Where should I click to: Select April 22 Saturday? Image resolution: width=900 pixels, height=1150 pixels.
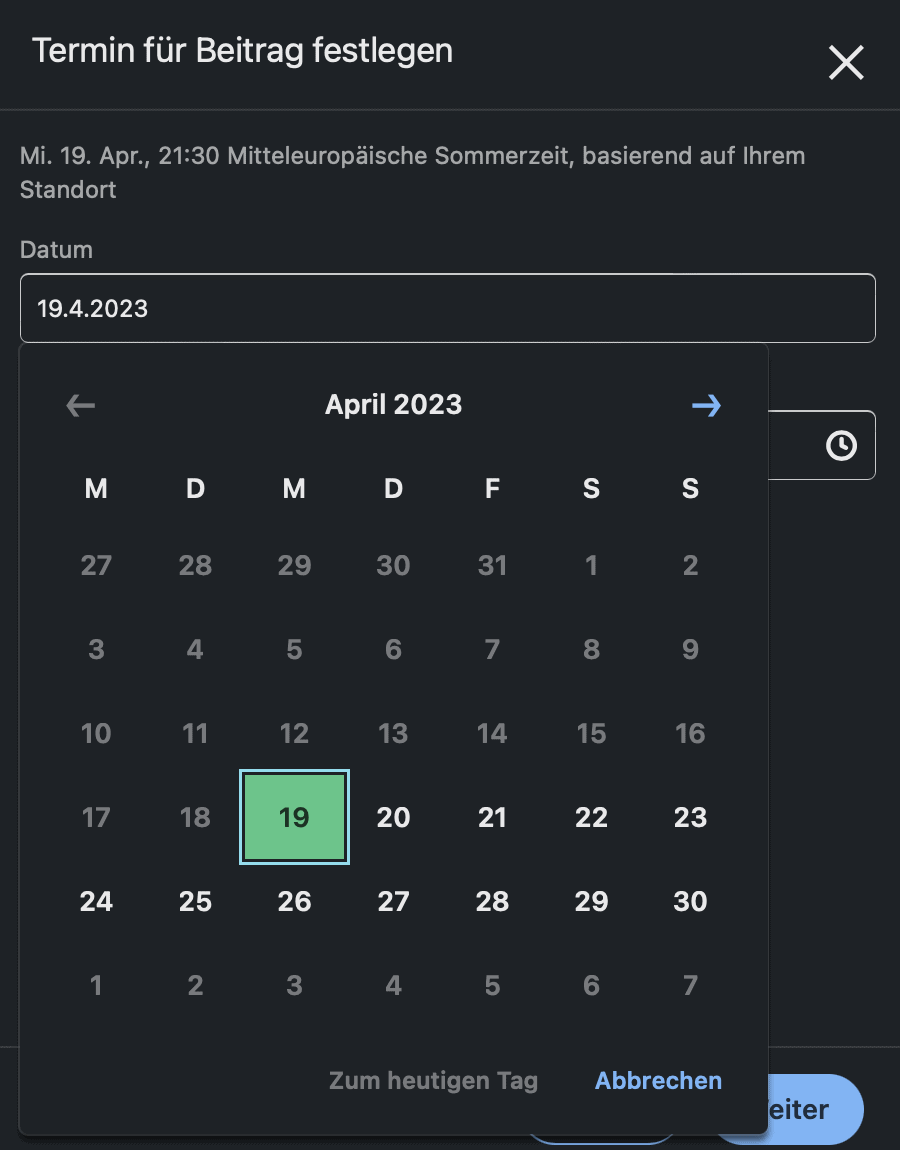click(591, 817)
